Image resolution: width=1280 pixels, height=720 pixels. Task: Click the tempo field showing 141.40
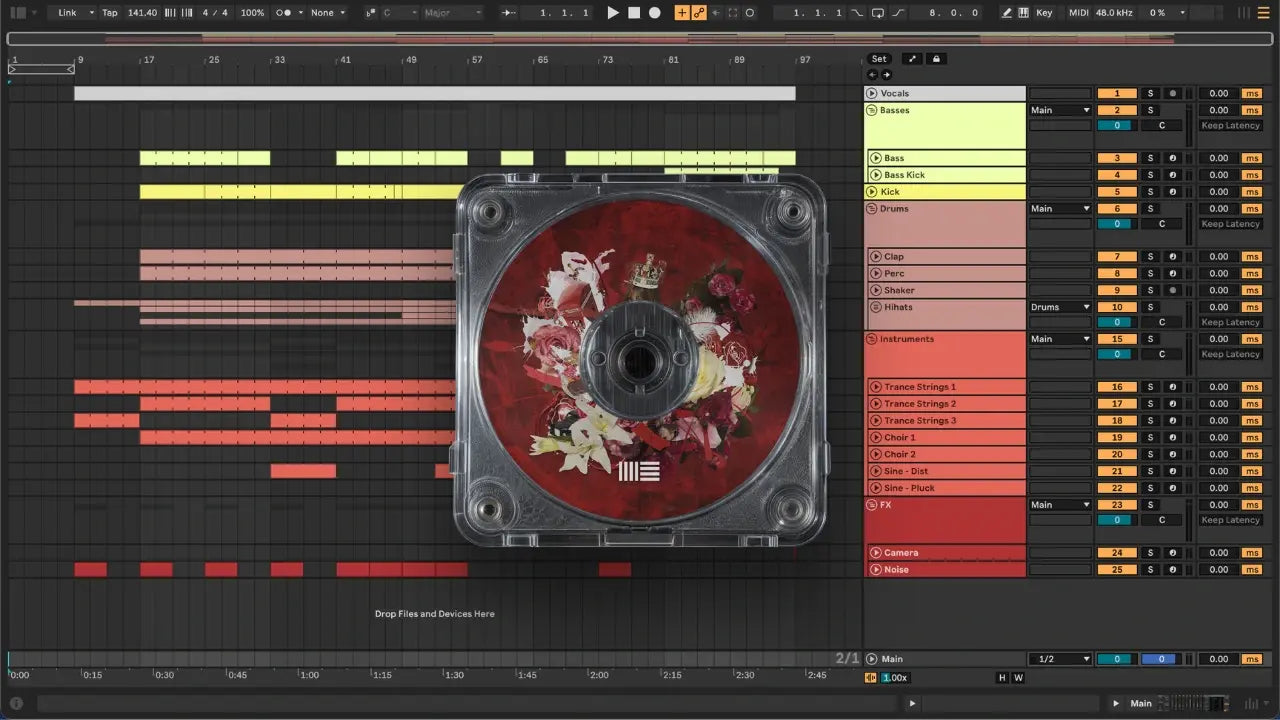point(142,13)
